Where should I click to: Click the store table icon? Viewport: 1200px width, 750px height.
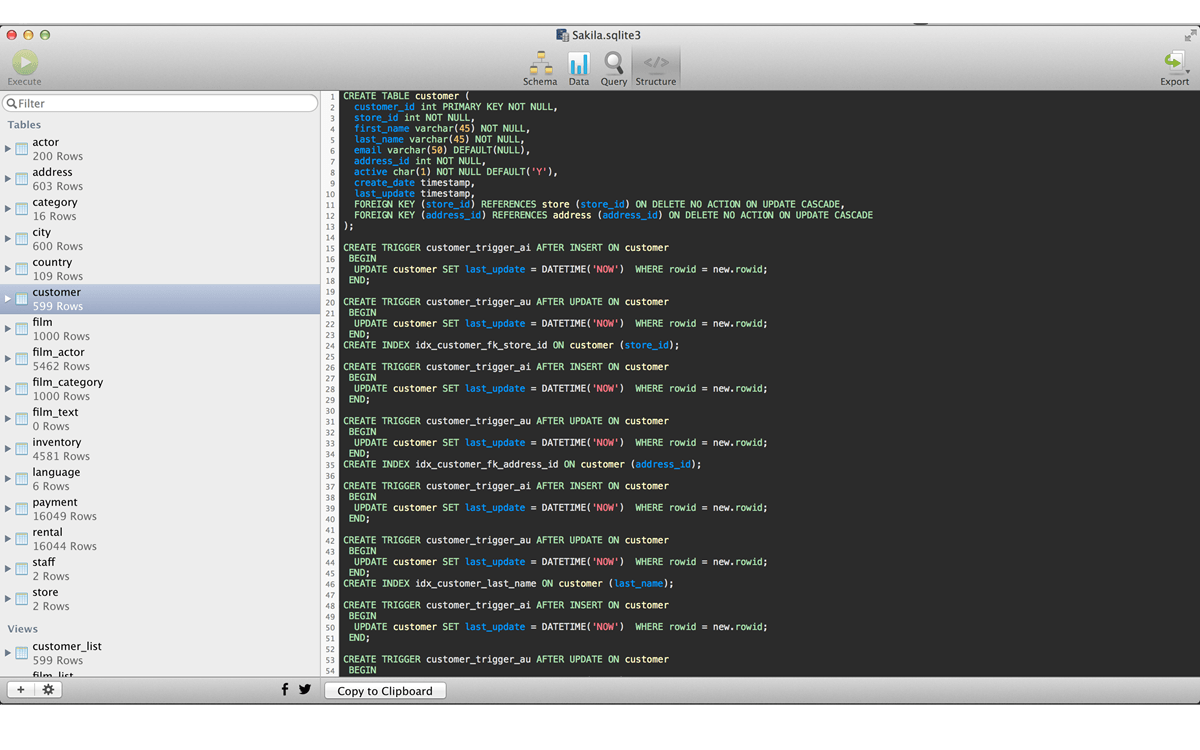[x=22, y=599]
